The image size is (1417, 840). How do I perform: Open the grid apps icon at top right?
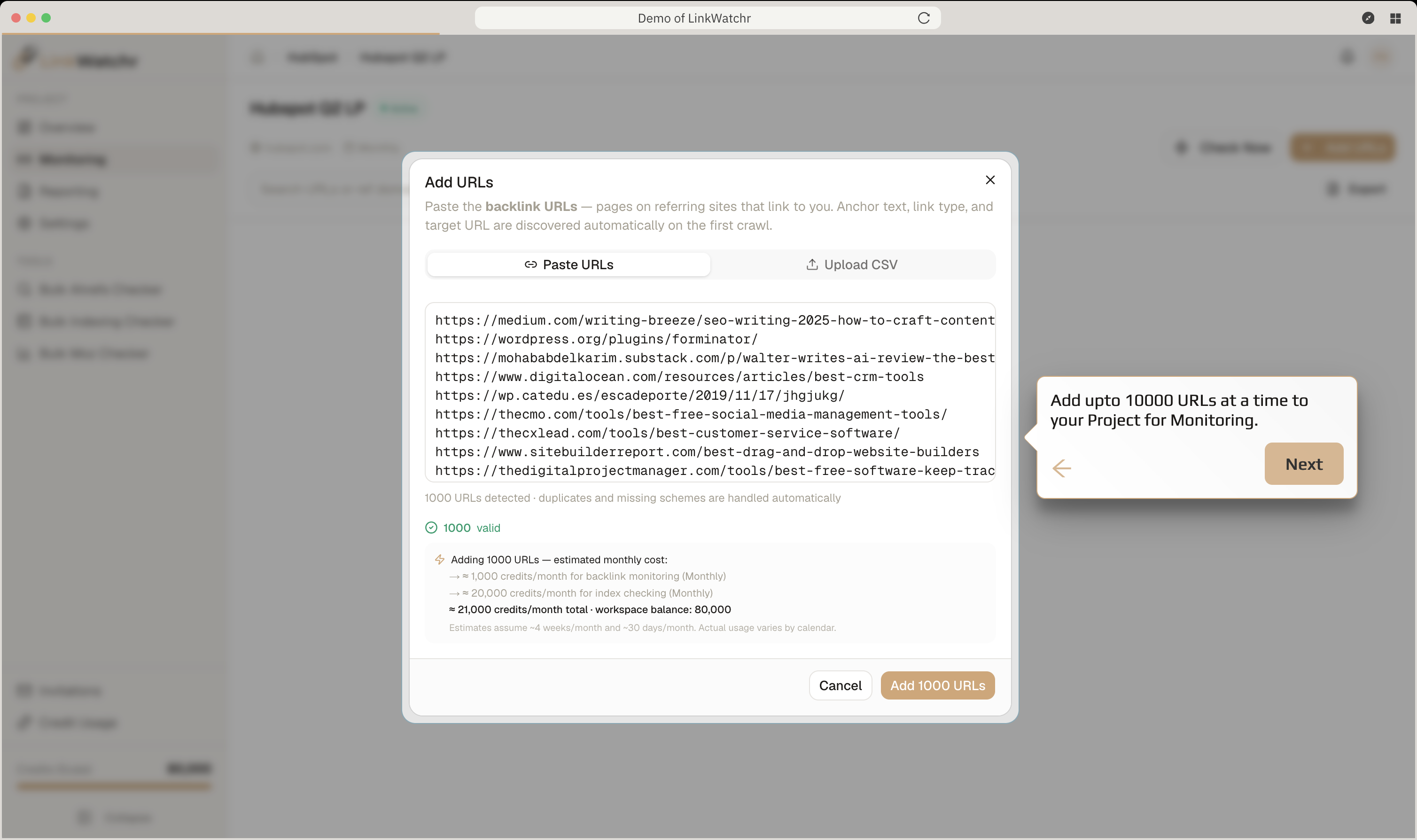(1395, 18)
